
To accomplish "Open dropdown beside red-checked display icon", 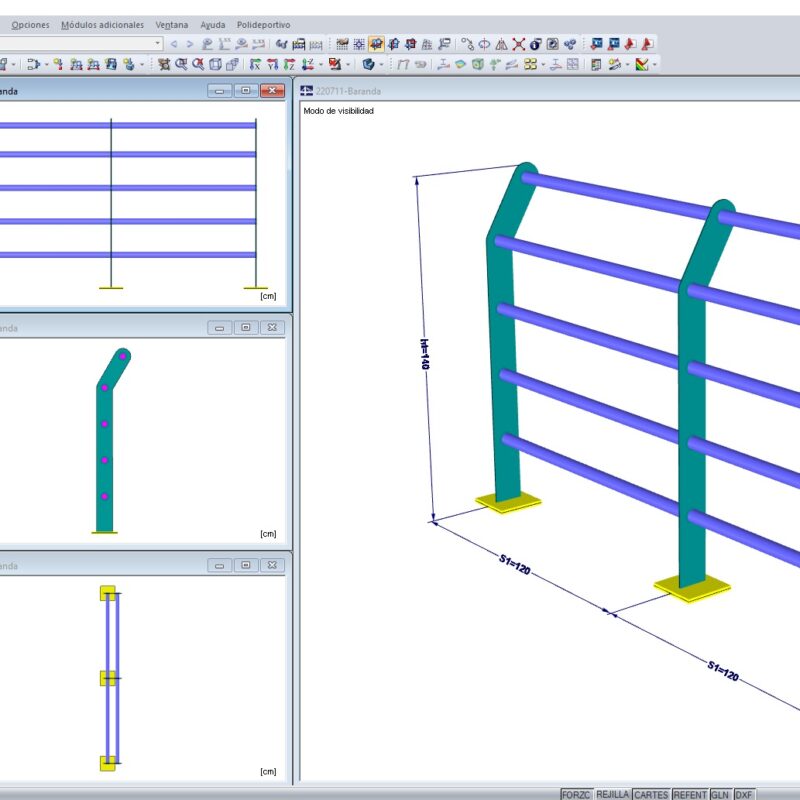I will (348, 64).
